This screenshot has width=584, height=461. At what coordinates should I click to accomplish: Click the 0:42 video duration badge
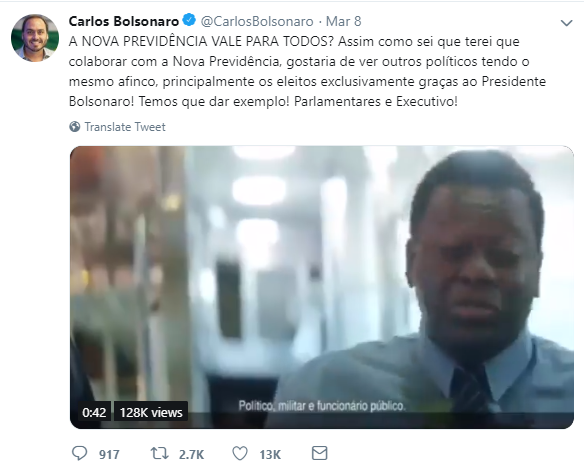[94, 412]
